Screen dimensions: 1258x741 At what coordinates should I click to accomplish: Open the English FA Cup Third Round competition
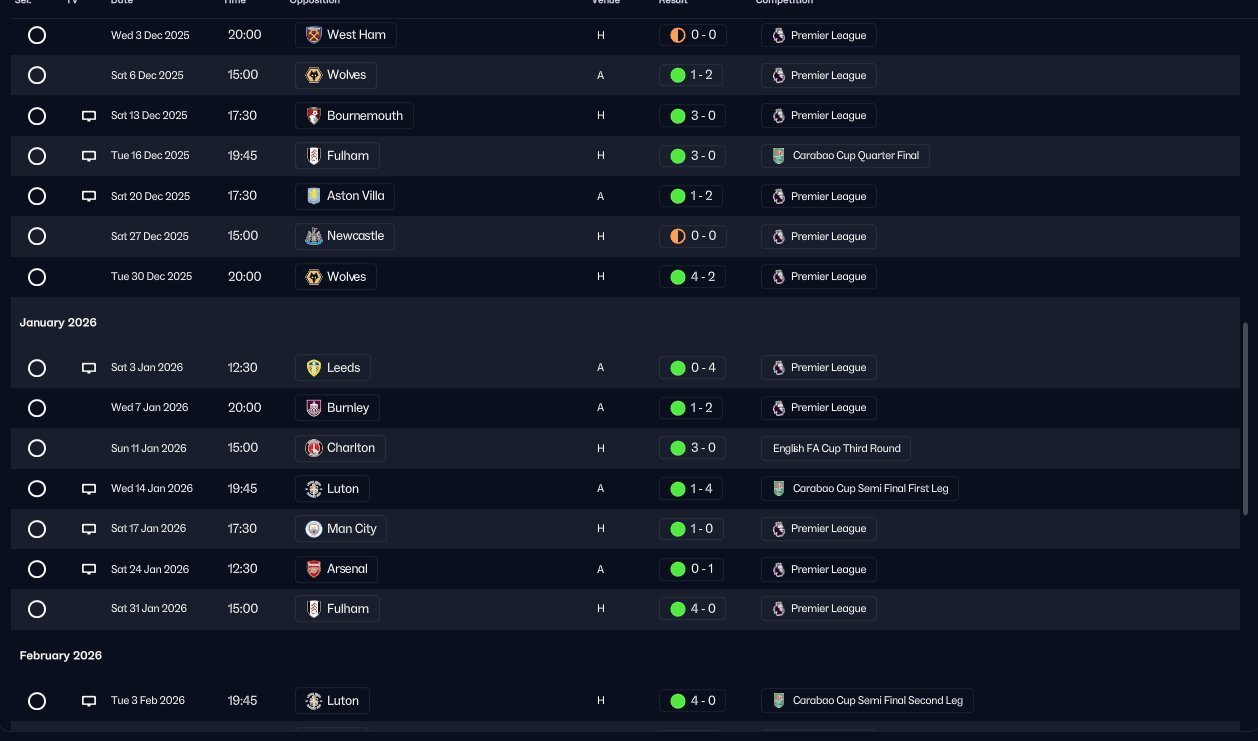(836, 448)
